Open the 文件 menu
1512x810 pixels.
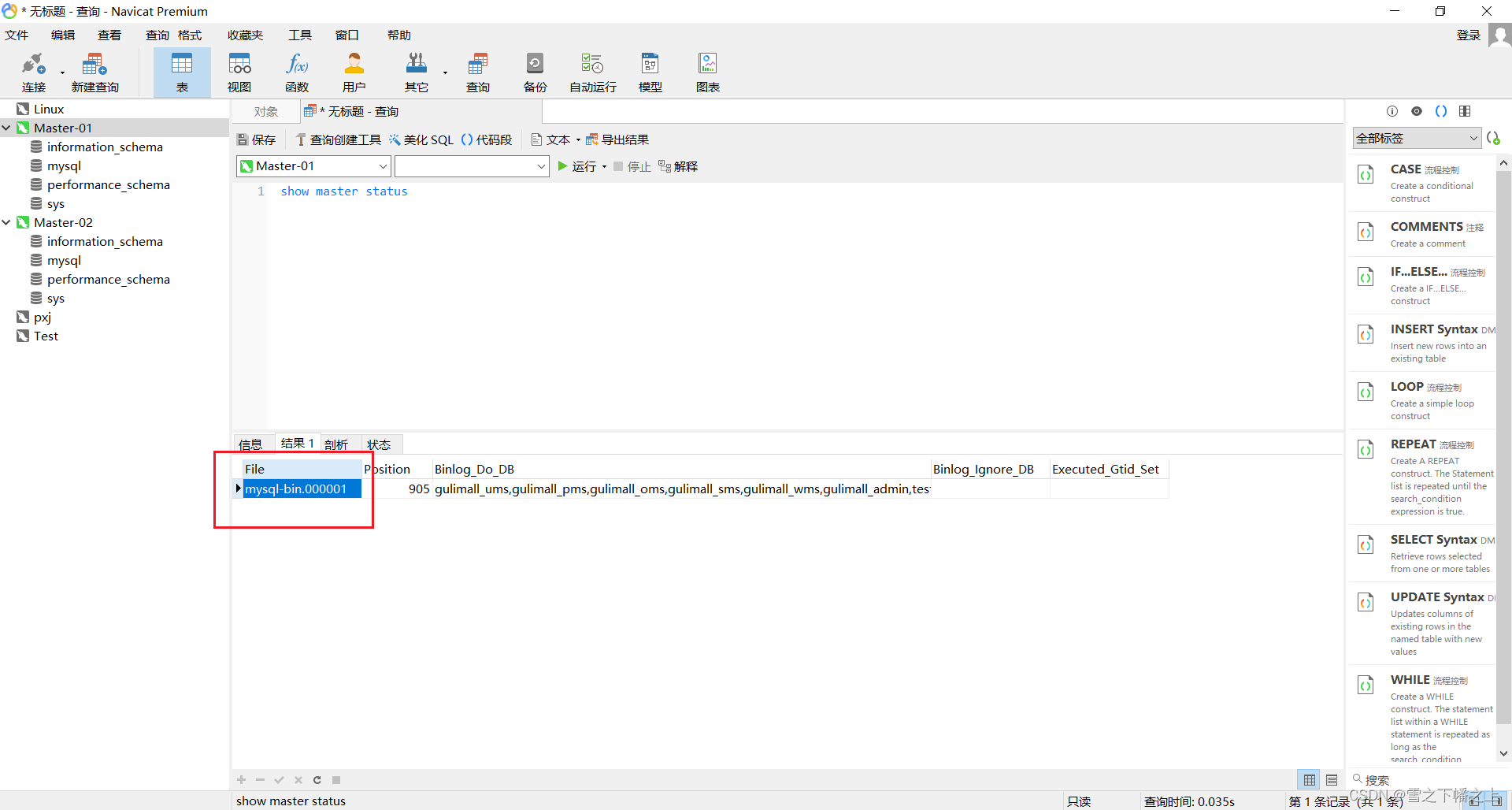17,35
